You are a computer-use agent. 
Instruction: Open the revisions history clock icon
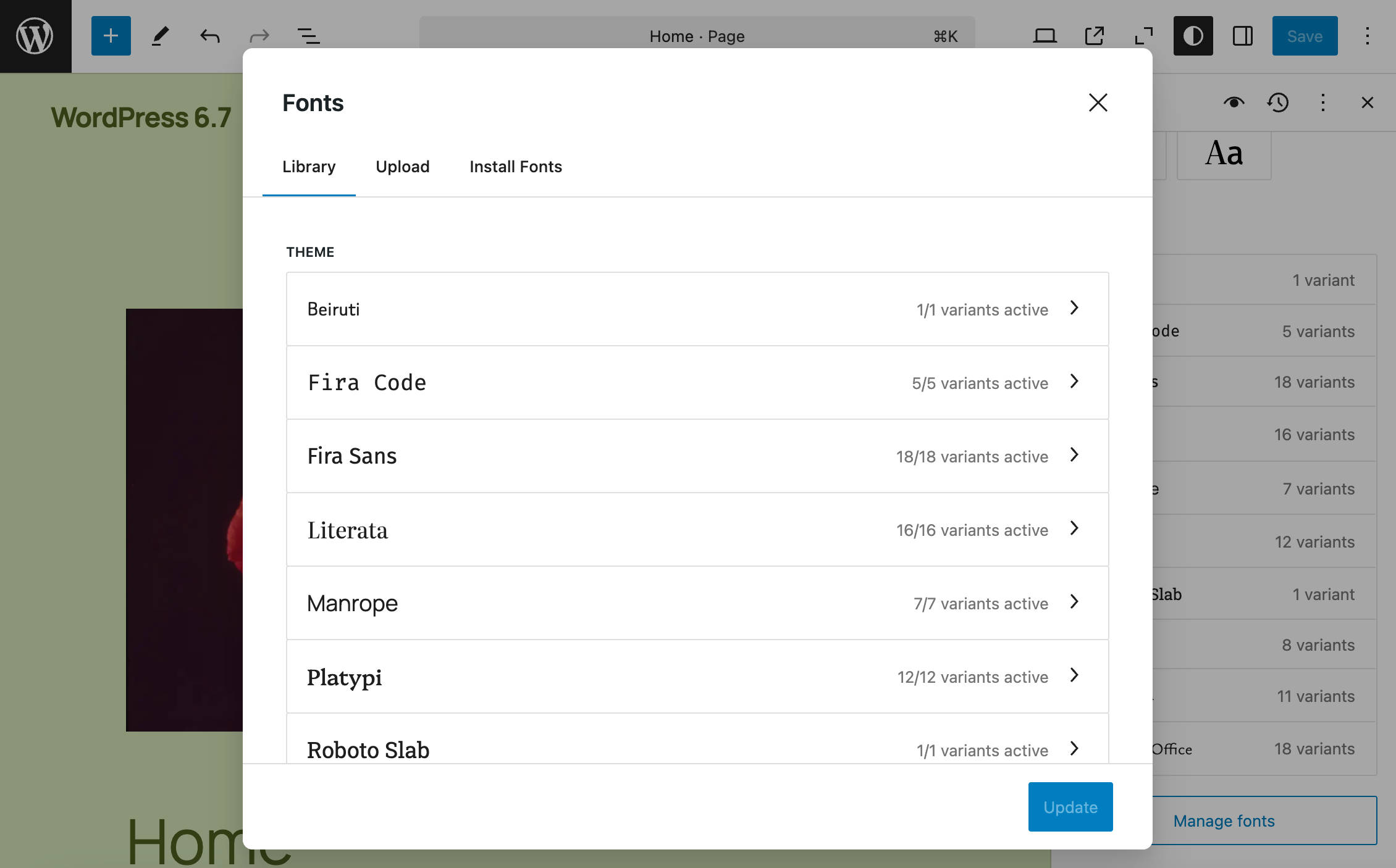(x=1277, y=102)
